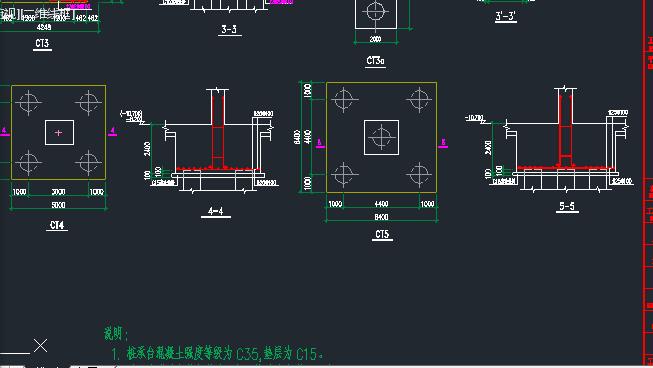Pick the 4849 dimension above CT3 label
The width and height of the screenshot is (653, 368).
[44, 27]
